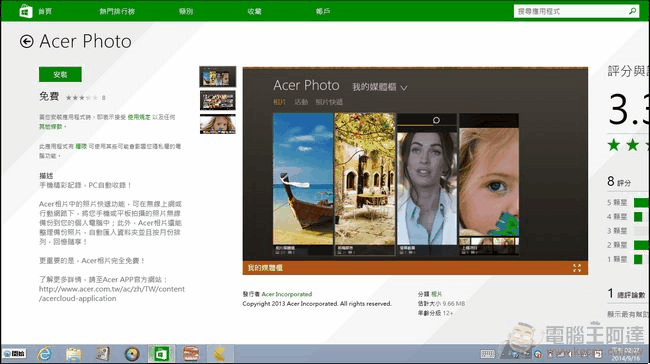Screen dimensions: 650x364
Task: Open the 使用規定 terms link
Action: click(x=139, y=117)
